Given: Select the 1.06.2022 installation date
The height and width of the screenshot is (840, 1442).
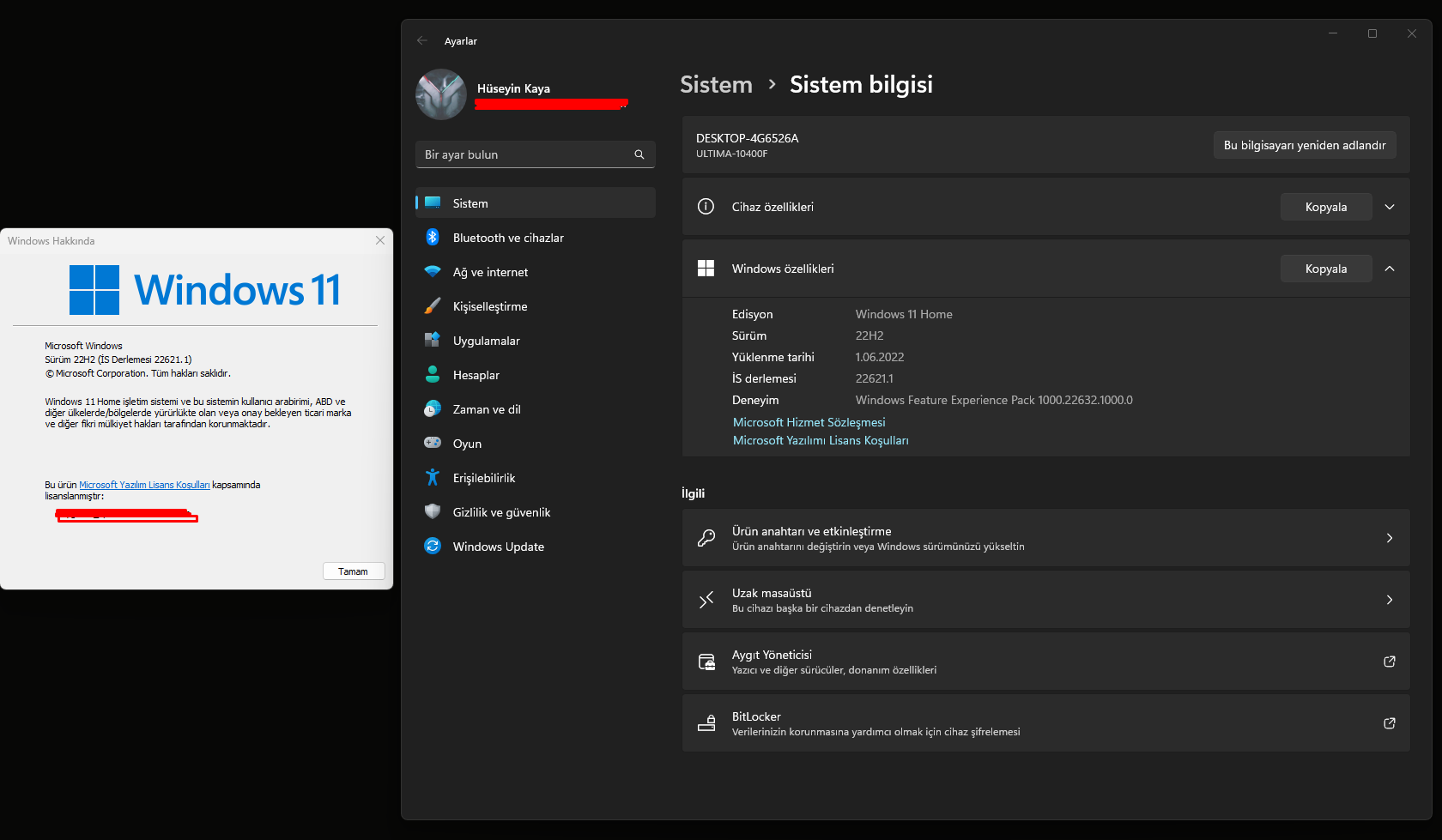Looking at the screenshot, I should pos(880,357).
